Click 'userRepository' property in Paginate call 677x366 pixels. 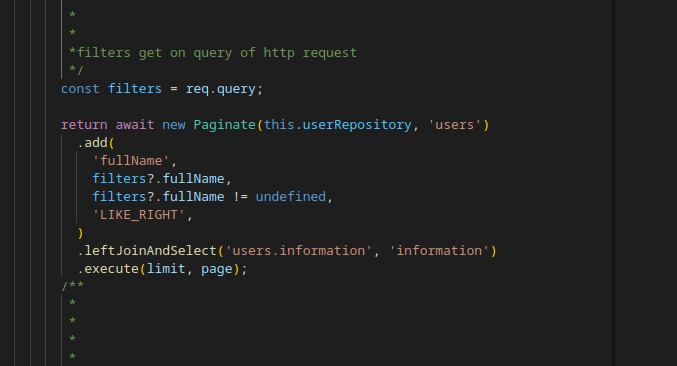(x=357, y=125)
